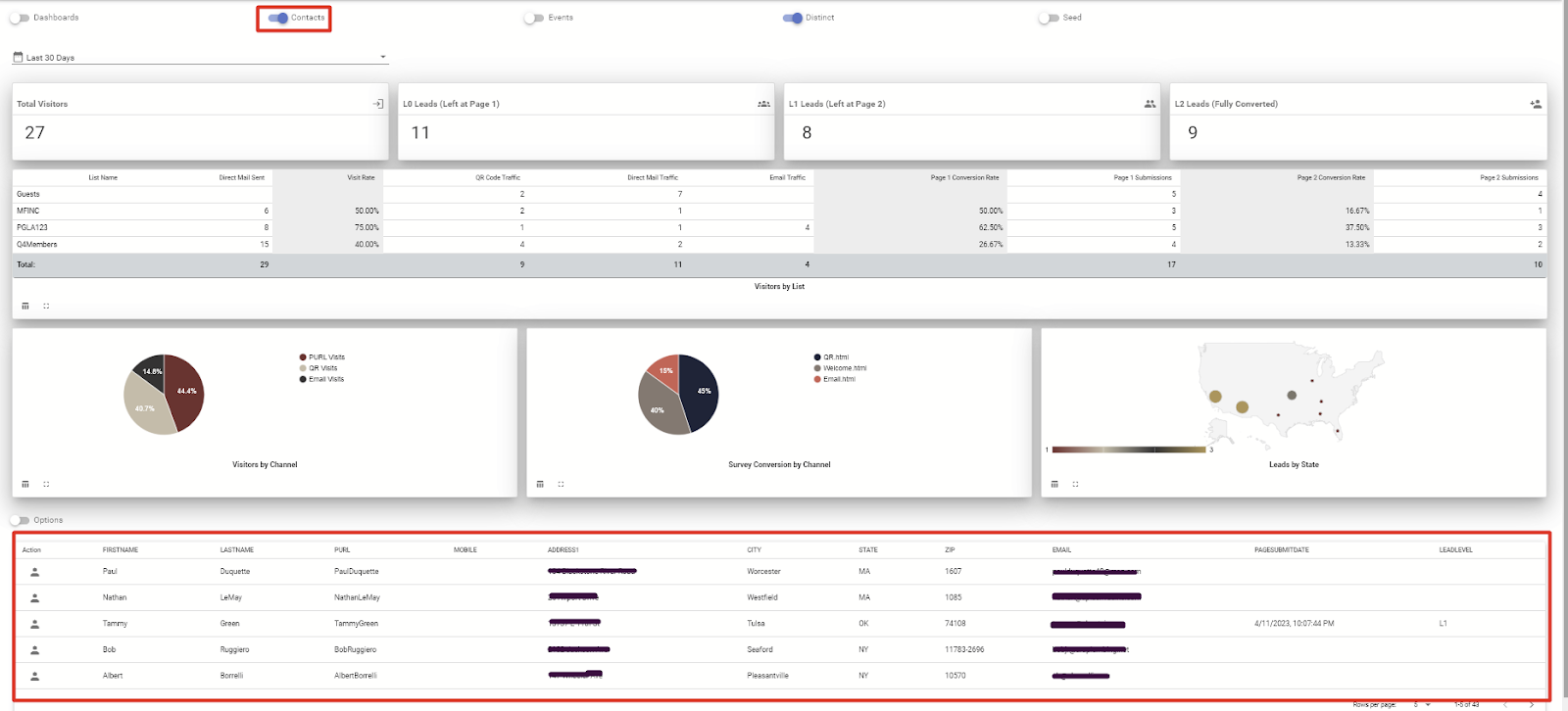1568x711 pixels.
Task: Open contact action icon for Bob Ruggiero
Action: 35,649
